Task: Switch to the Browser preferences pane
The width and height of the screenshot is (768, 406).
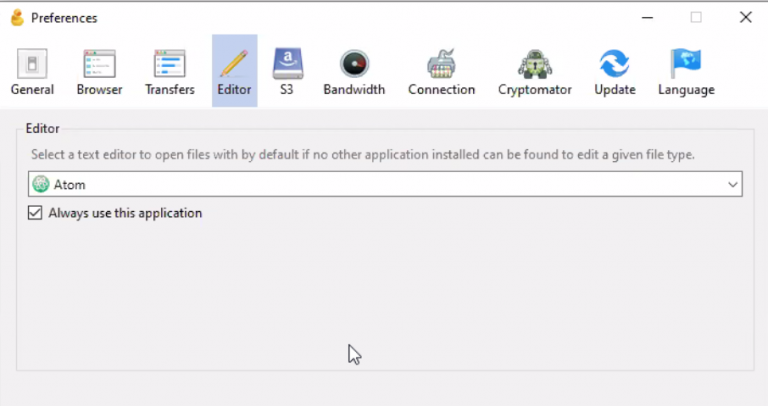Action: (99, 65)
